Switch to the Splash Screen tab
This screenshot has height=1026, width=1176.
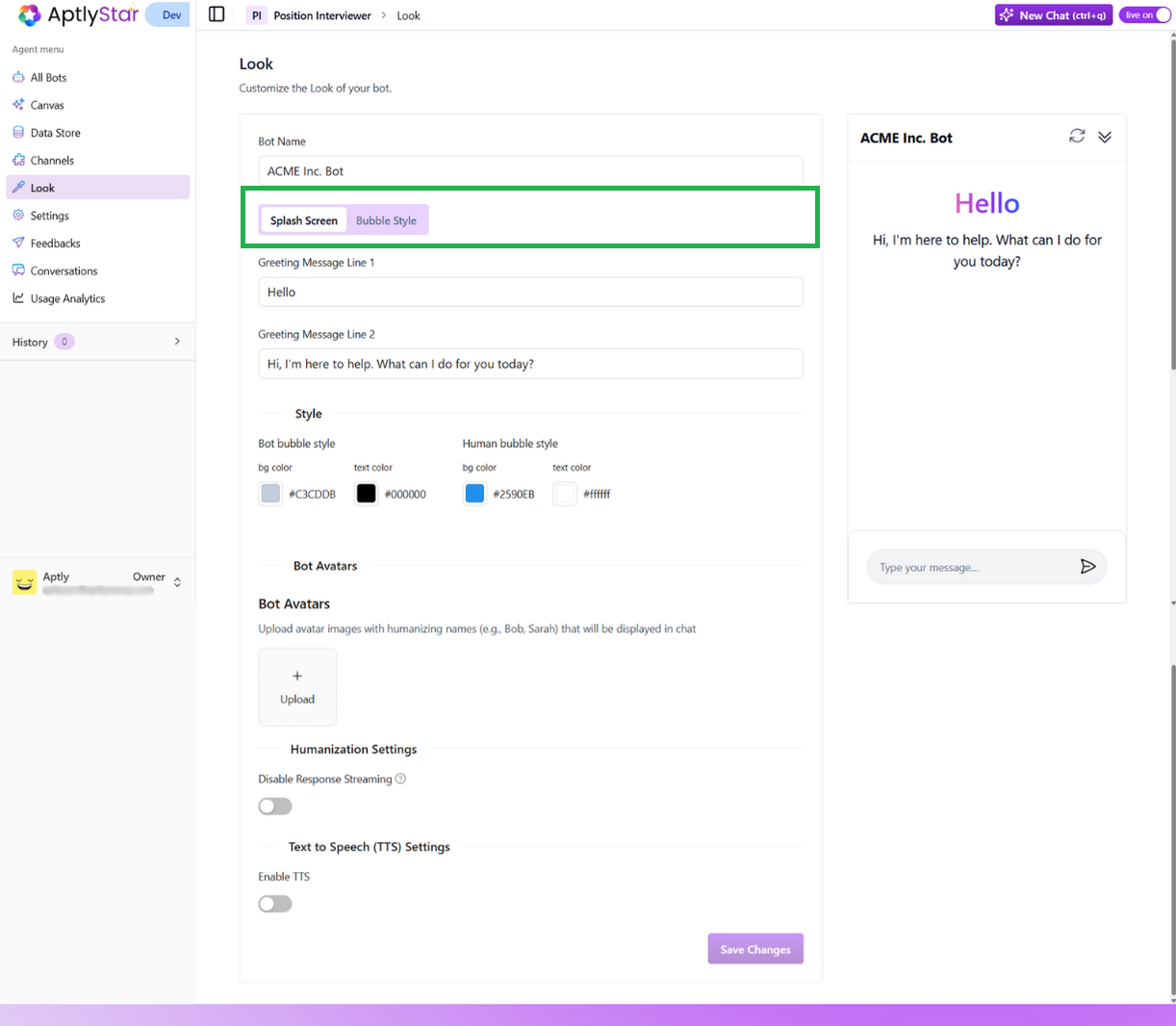point(304,220)
